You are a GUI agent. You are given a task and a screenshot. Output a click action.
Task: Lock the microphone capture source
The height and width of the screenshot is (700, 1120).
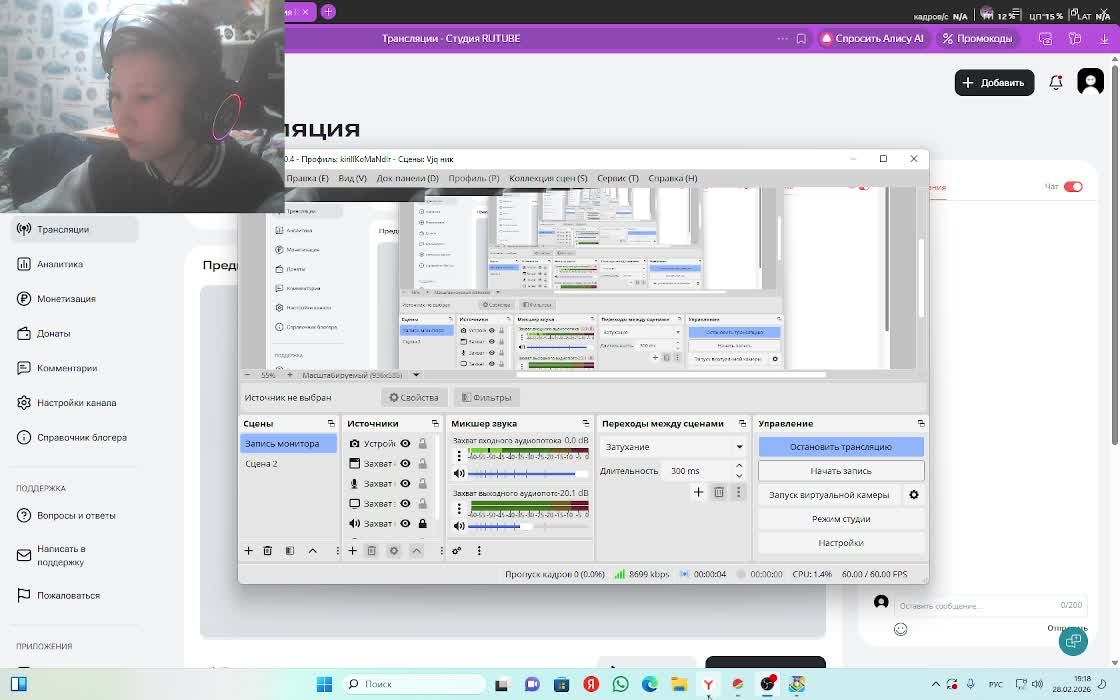click(x=423, y=484)
